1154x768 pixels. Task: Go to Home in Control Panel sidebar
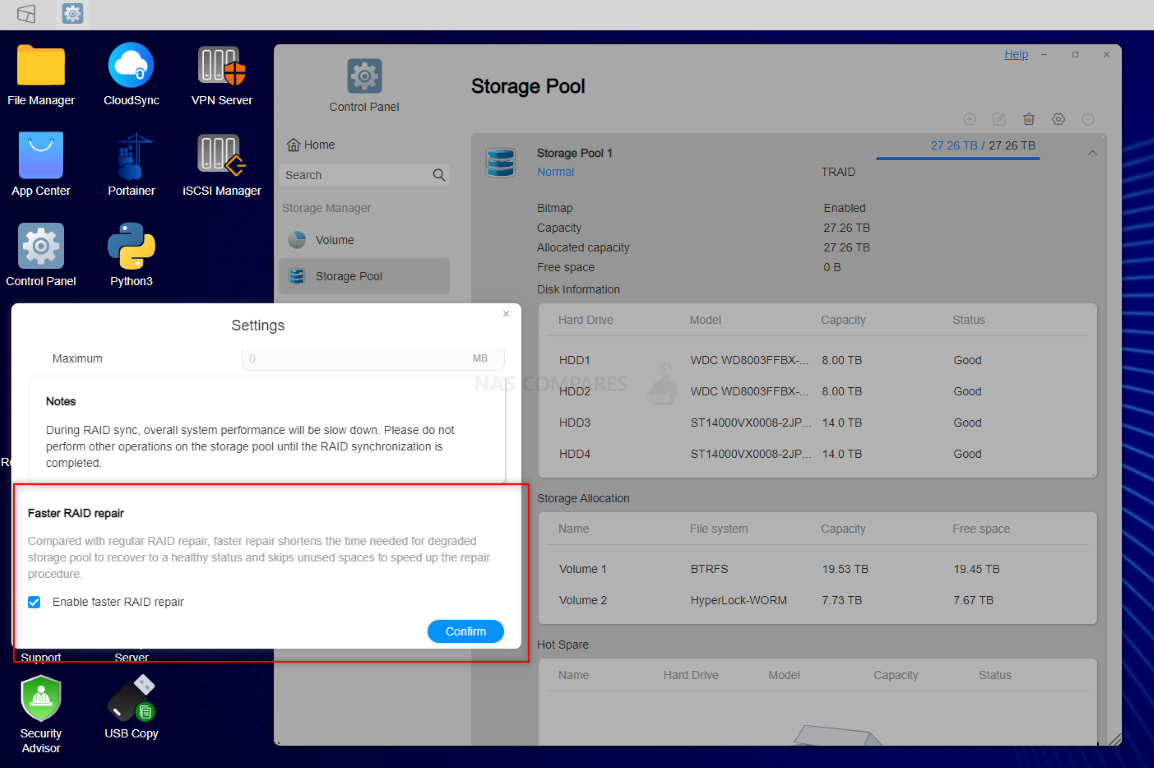(311, 145)
